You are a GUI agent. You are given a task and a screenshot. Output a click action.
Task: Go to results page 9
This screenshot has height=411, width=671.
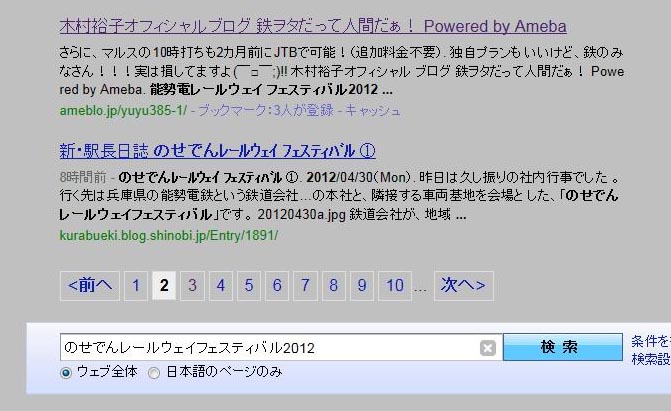[x=362, y=286]
